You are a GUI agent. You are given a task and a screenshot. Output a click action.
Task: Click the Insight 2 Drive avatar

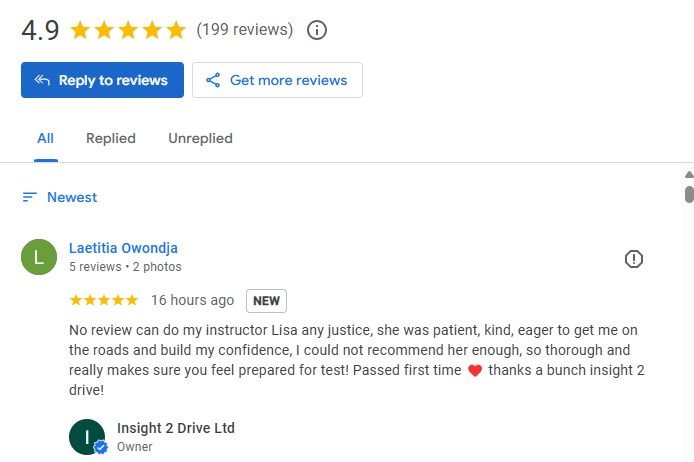(87, 436)
